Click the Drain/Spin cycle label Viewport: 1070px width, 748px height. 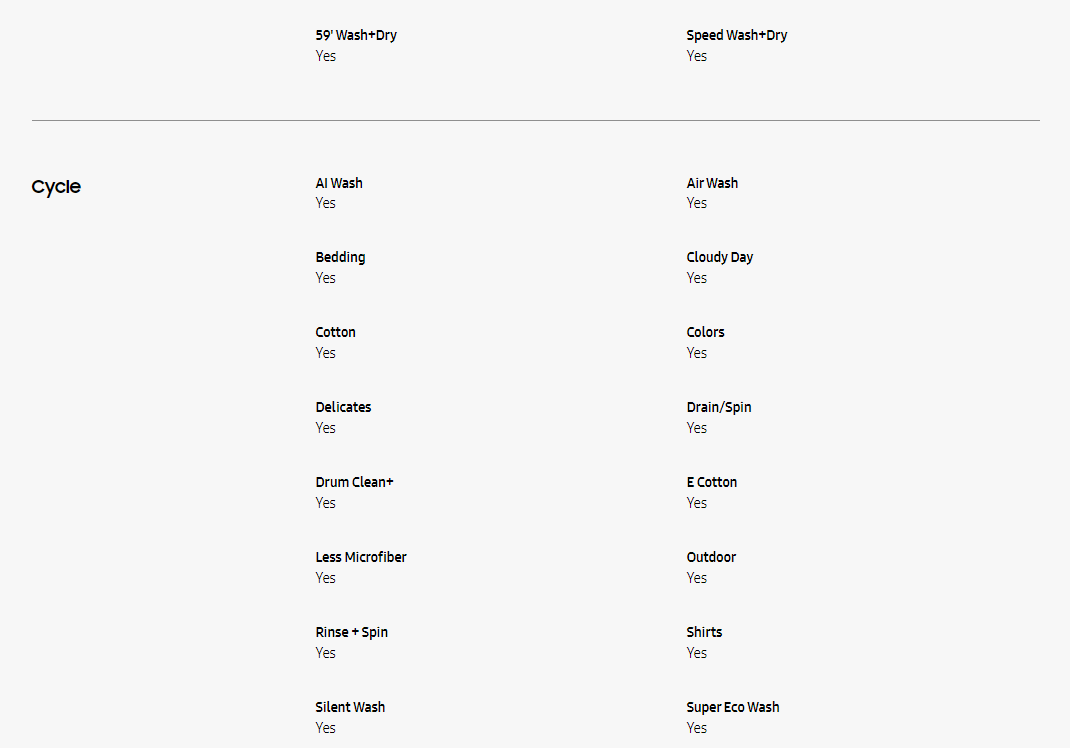[718, 407]
